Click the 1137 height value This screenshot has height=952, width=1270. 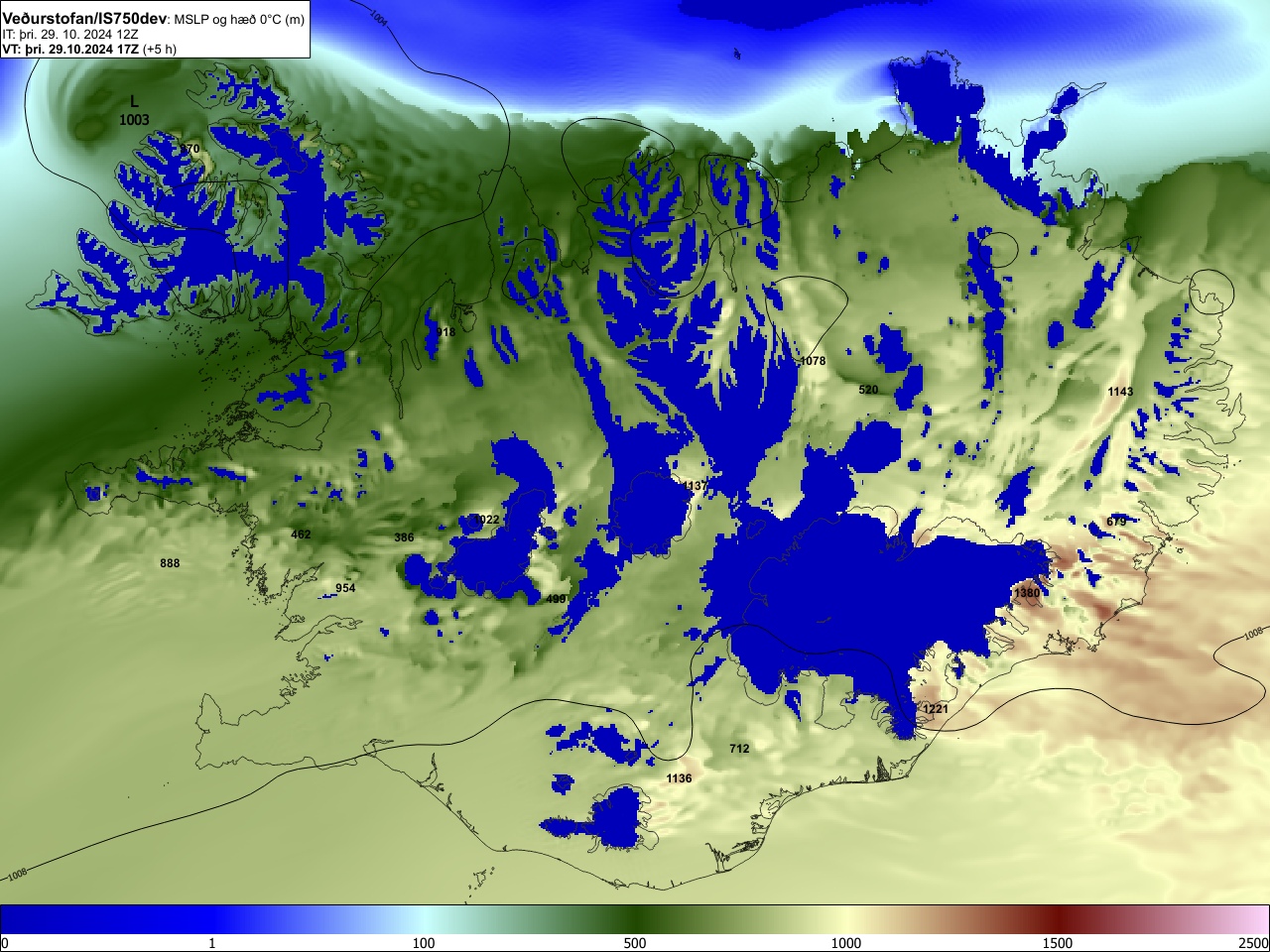coord(696,486)
